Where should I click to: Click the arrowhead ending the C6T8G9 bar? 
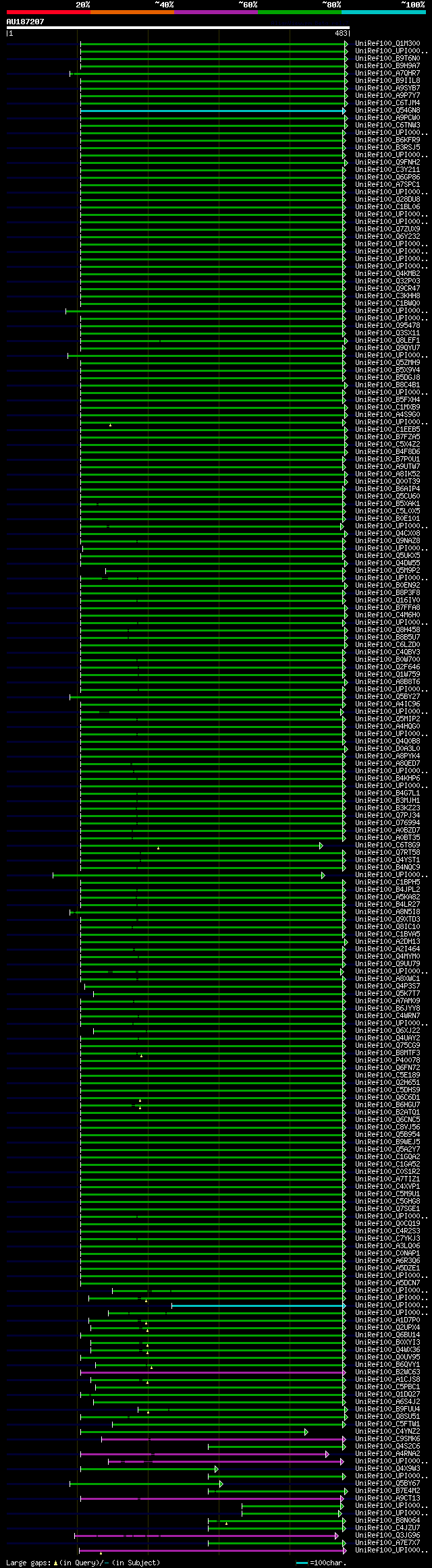click(x=321, y=845)
